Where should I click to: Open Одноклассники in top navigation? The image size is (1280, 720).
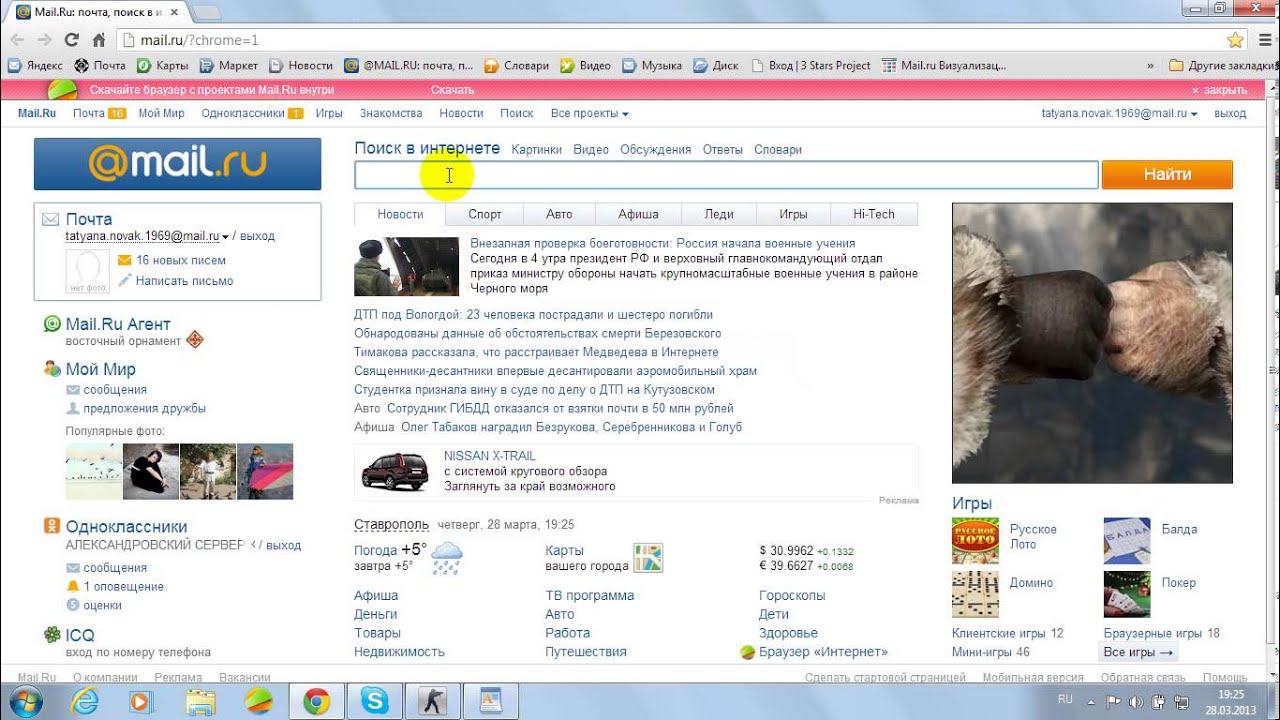click(243, 113)
